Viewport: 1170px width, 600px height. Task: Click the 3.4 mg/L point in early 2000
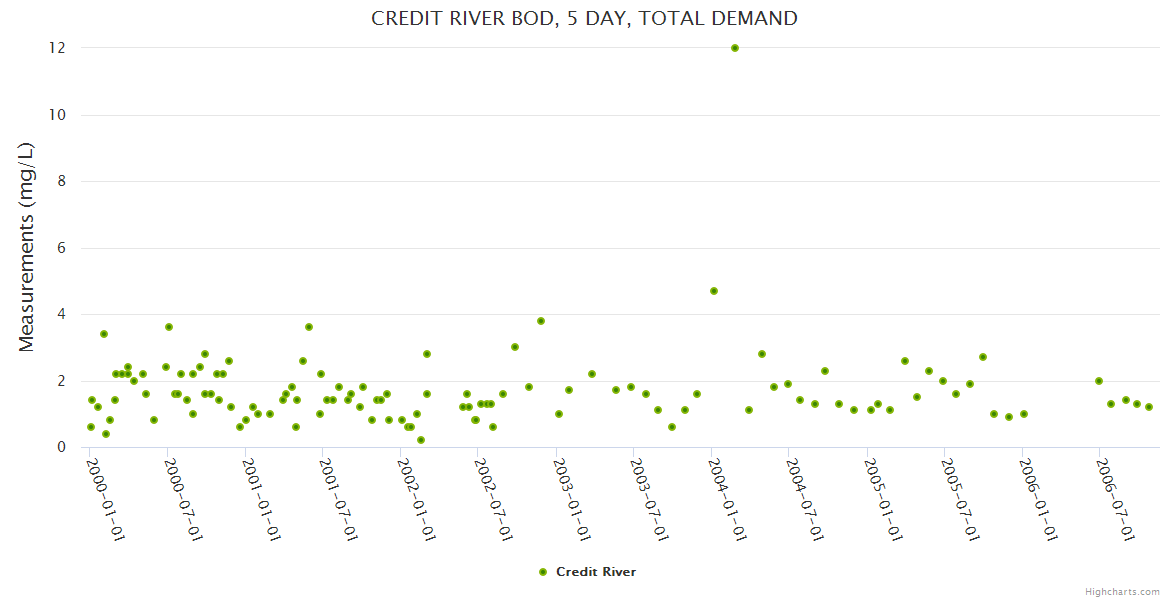pyautogui.click(x=104, y=334)
